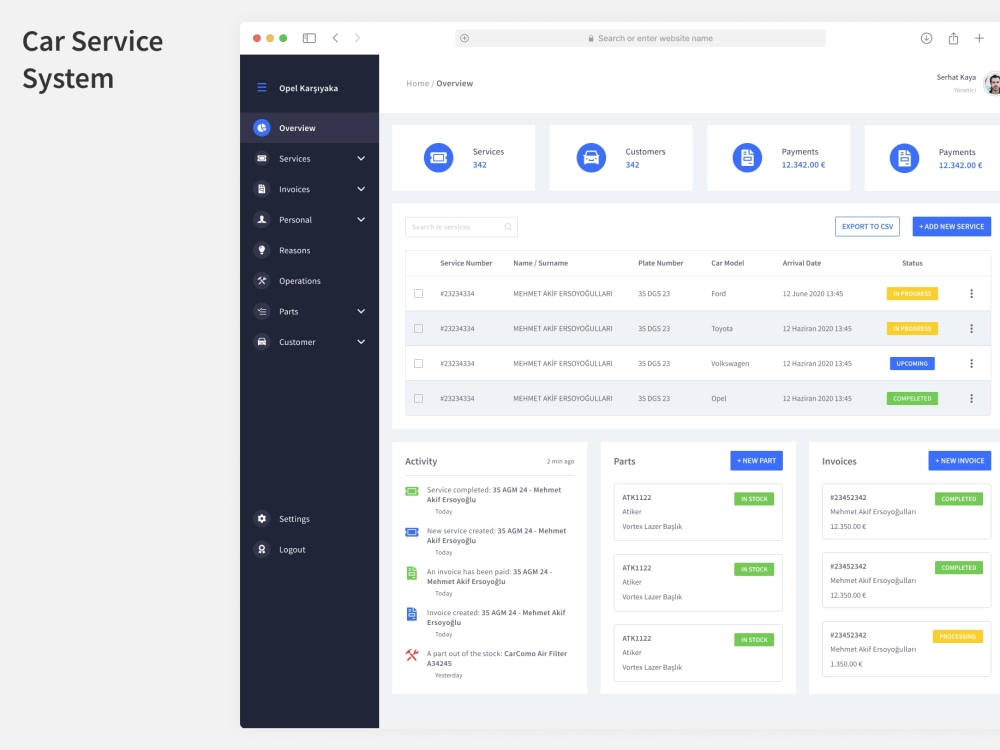The height and width of the screenshot is (750, 1000).
Task: Click the Customer car icon in sidebar
Action: (x=261, y=342)
